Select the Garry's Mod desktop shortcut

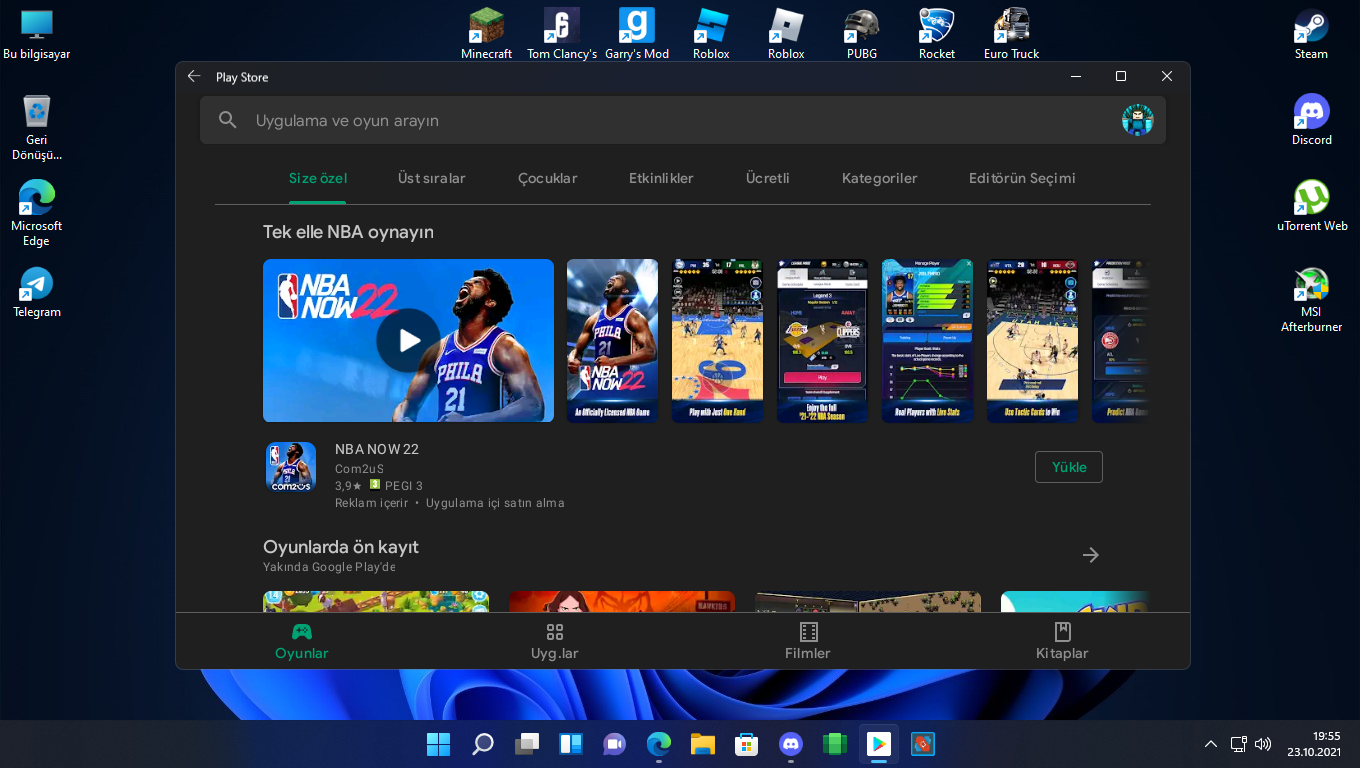tap(637, 34)
